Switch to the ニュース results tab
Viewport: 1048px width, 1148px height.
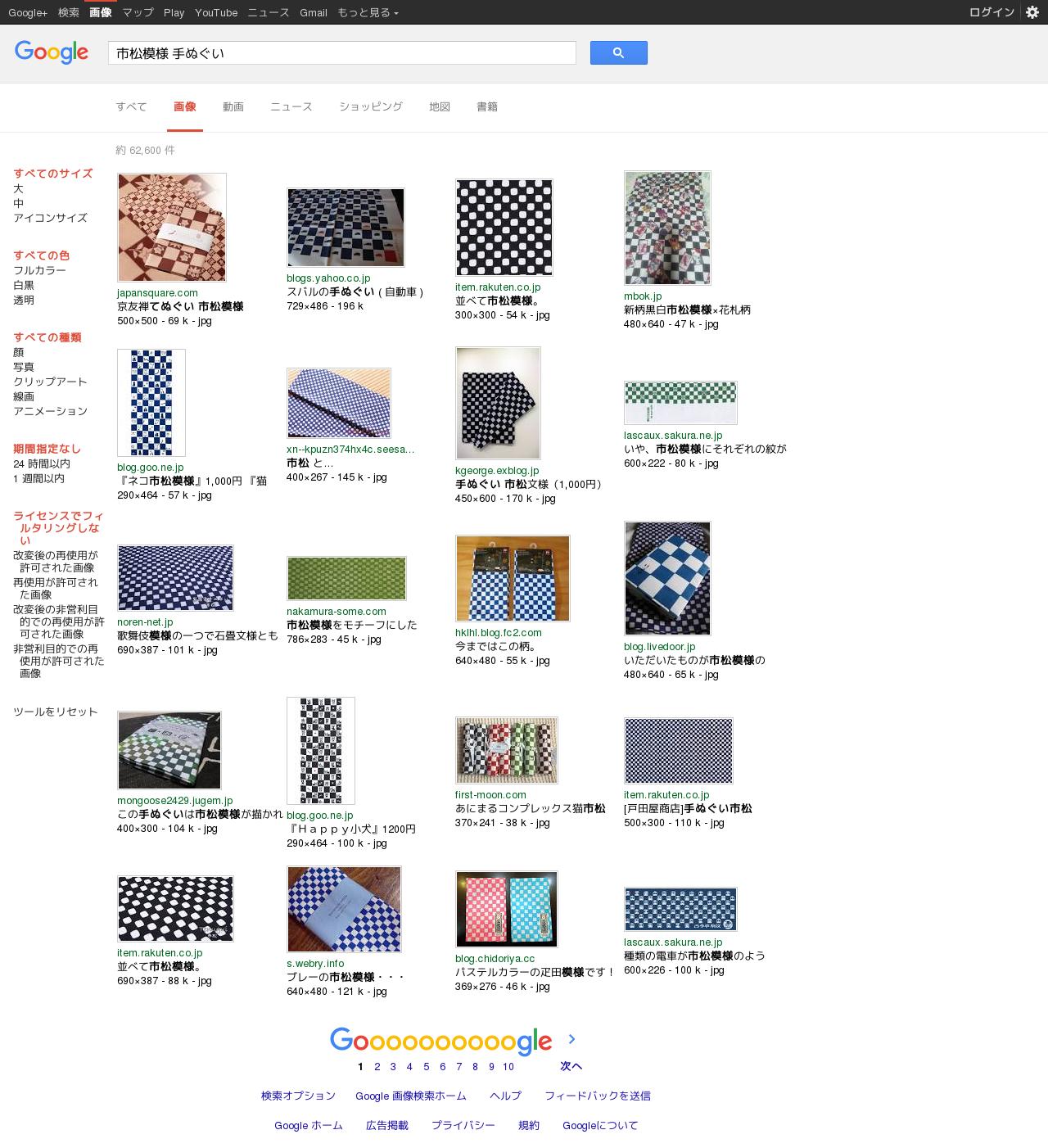pos(291,106)
